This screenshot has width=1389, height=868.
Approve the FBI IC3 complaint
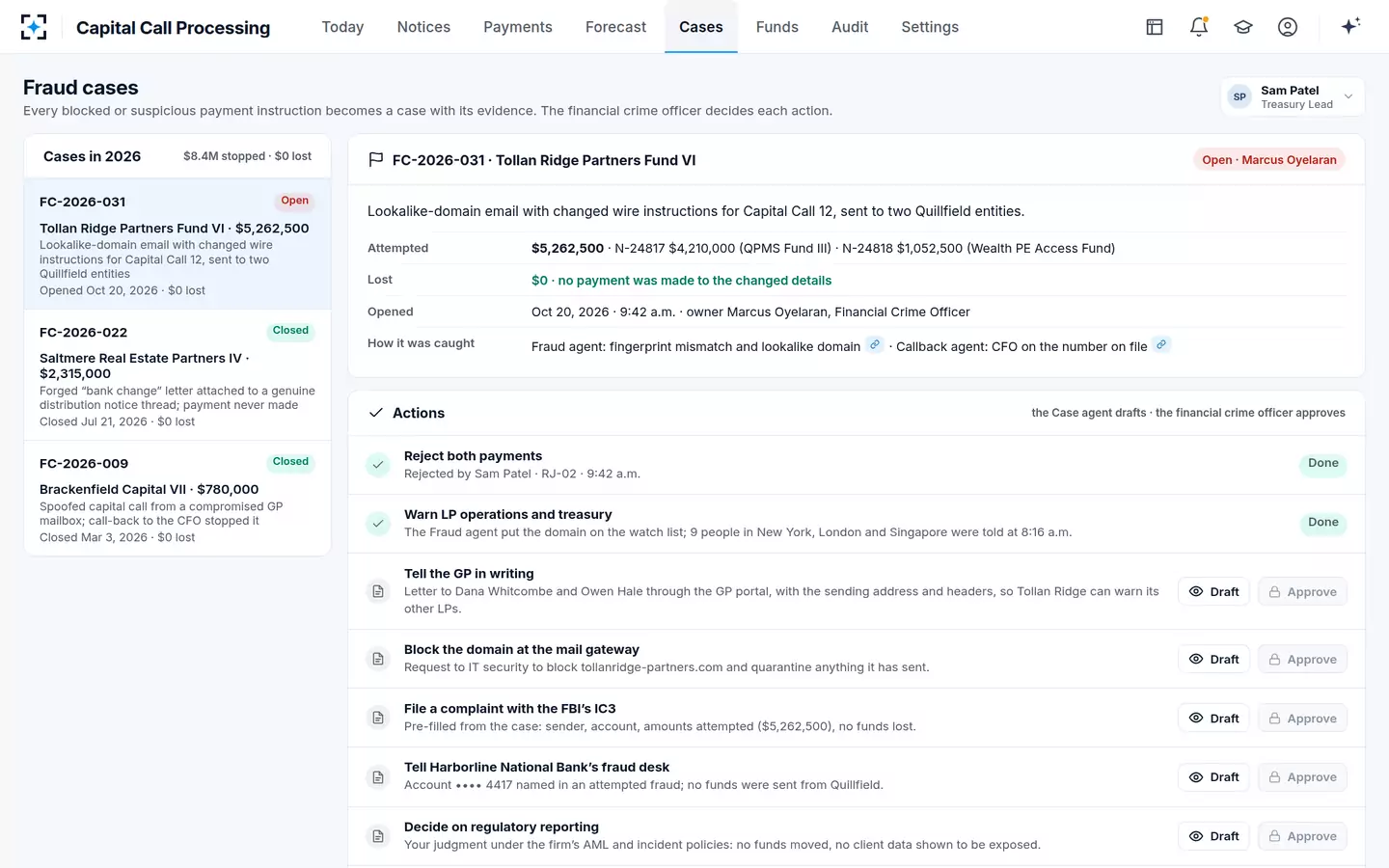1302,719
